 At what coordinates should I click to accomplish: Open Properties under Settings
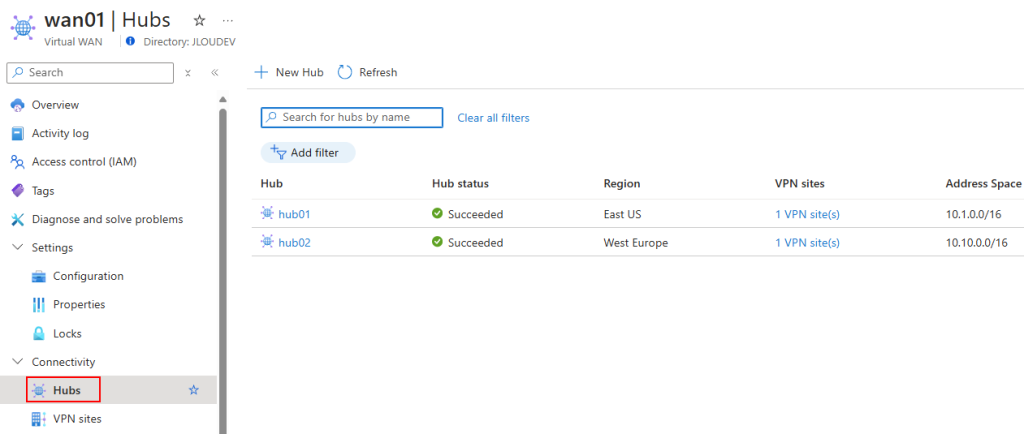pyautogui.click(x=79, y=305)
